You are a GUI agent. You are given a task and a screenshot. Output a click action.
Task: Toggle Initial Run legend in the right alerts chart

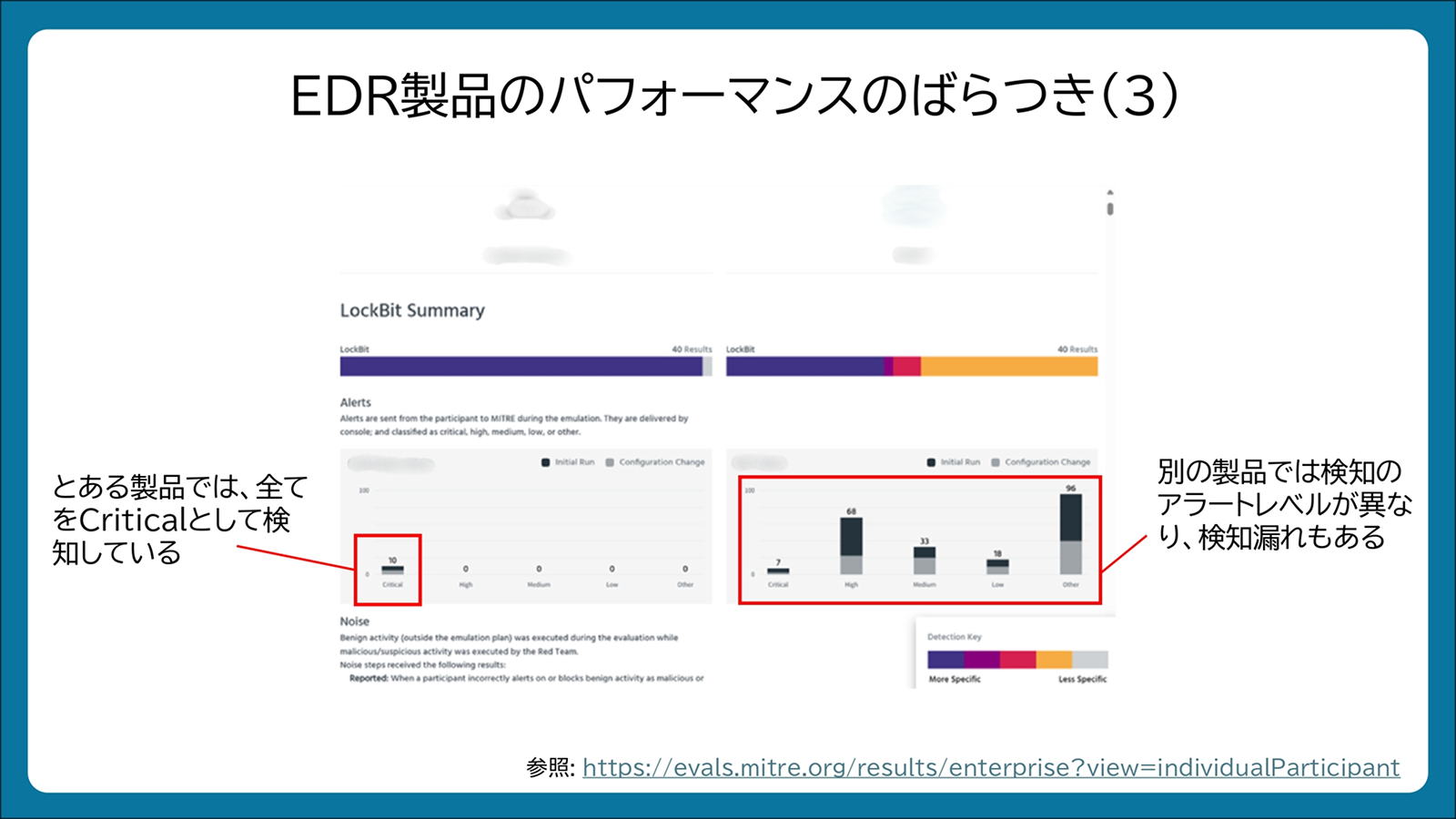click(954, 462)
